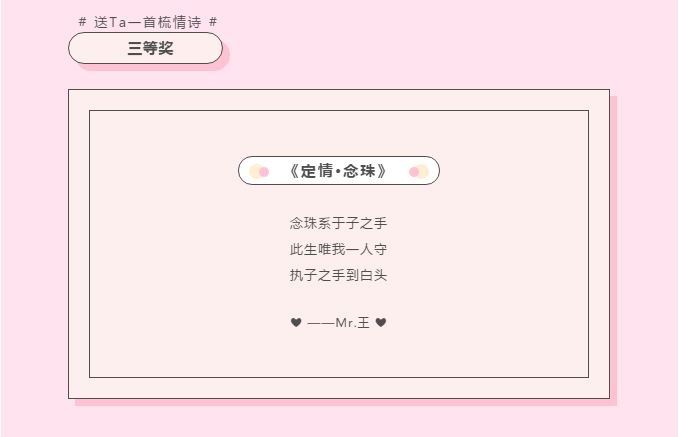Click the poem line 执子之手到白头
679x437 pixels.
(338, 275)
